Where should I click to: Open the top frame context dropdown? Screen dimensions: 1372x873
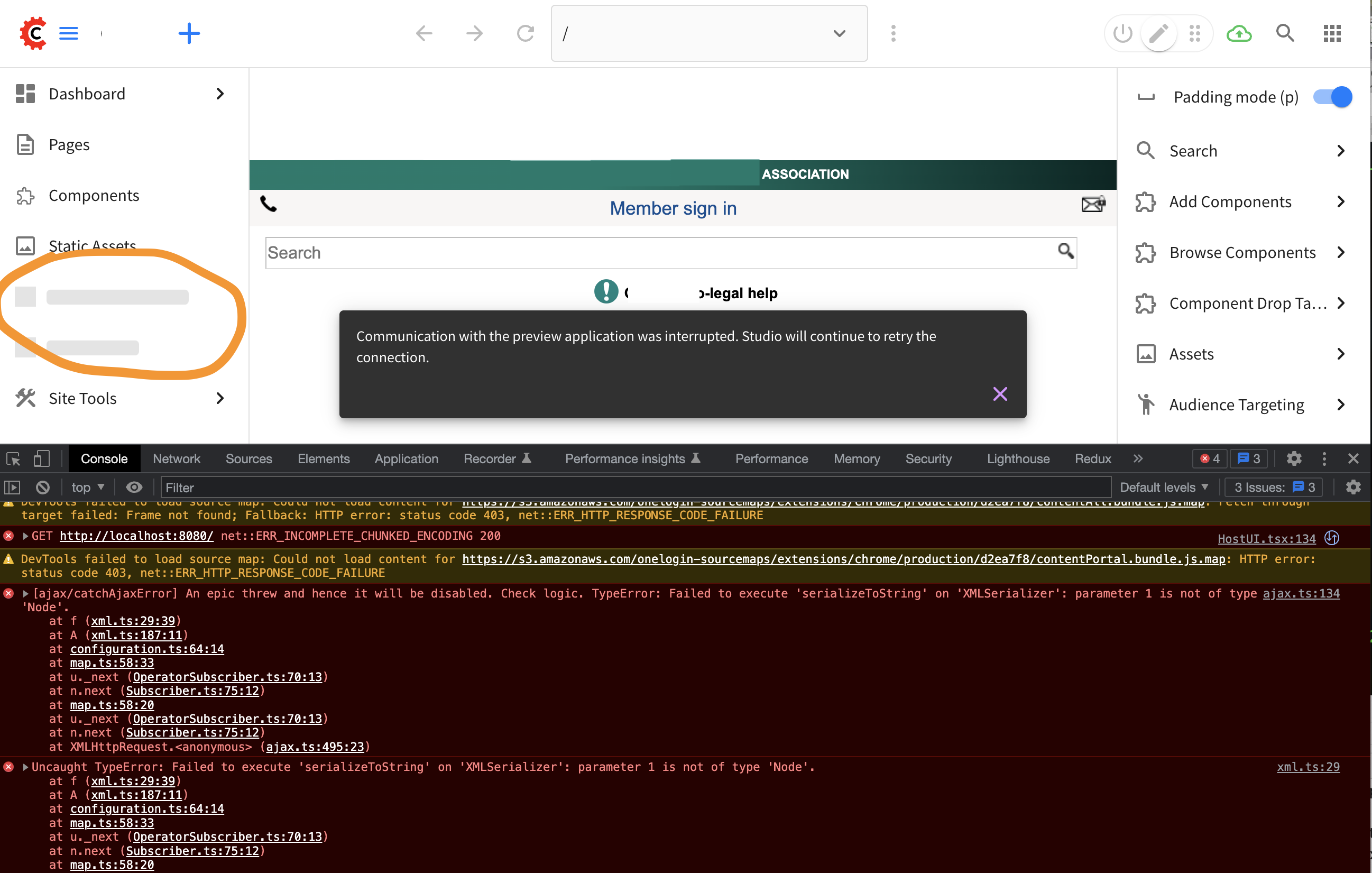(86, 487)
